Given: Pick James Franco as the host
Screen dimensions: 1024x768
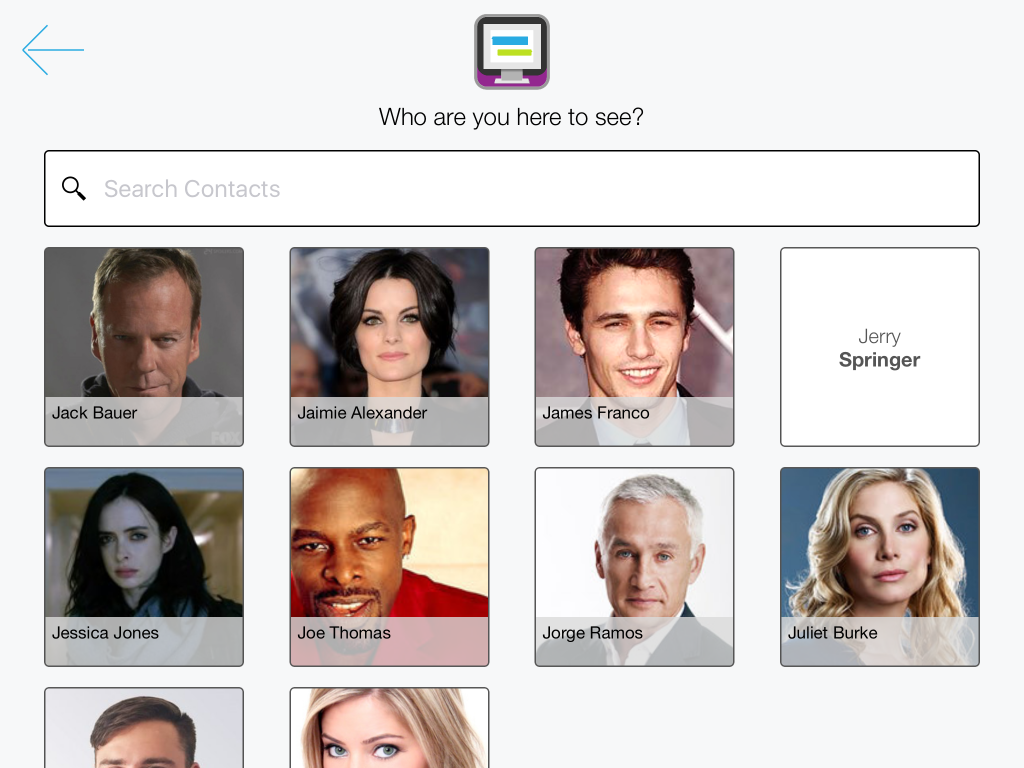Looking at the screenshot, I should click(634, 347).
